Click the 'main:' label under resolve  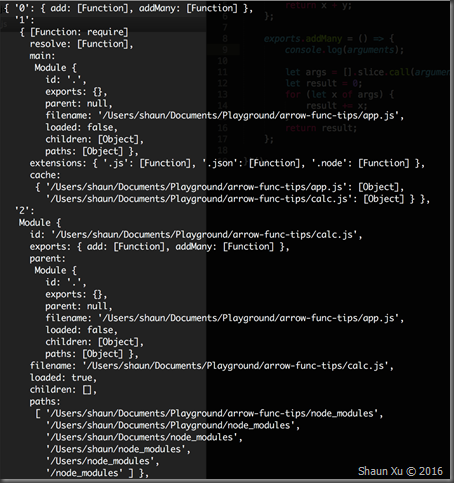pyautogui.click(x=42, y=56)
